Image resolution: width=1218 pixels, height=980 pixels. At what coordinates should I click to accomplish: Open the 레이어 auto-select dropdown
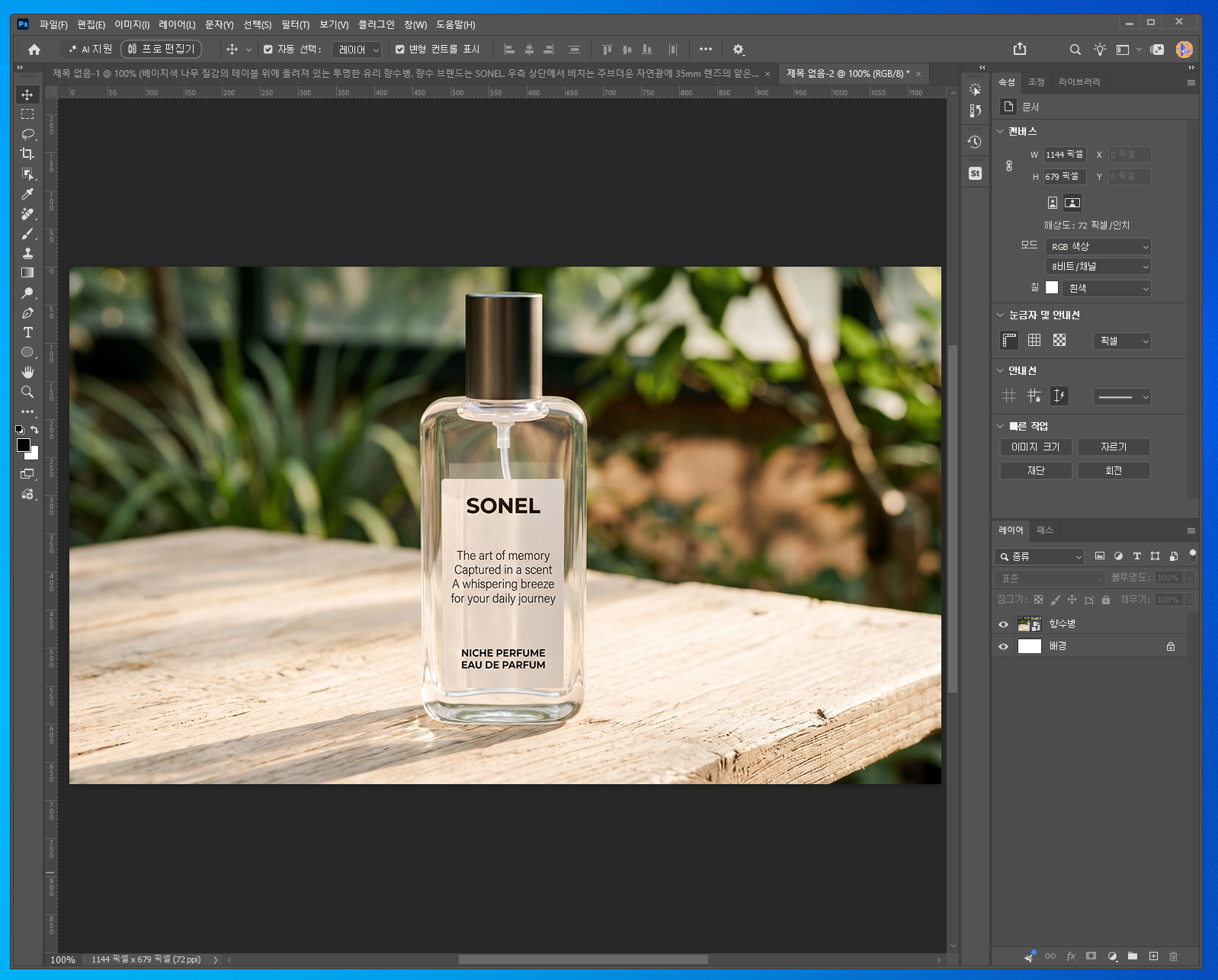(x=357, y=50)
